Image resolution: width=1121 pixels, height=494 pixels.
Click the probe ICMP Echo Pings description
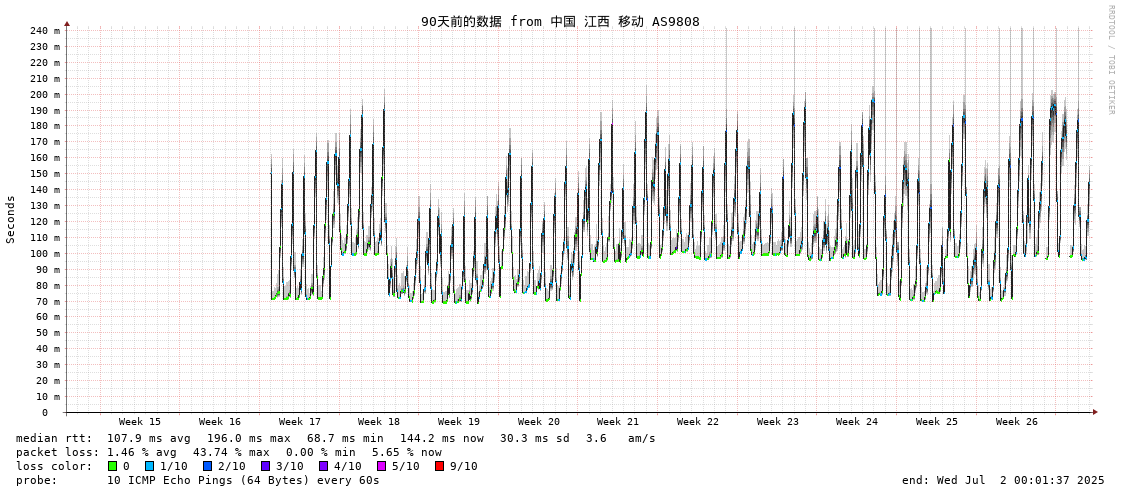click(x=243, y=480)
